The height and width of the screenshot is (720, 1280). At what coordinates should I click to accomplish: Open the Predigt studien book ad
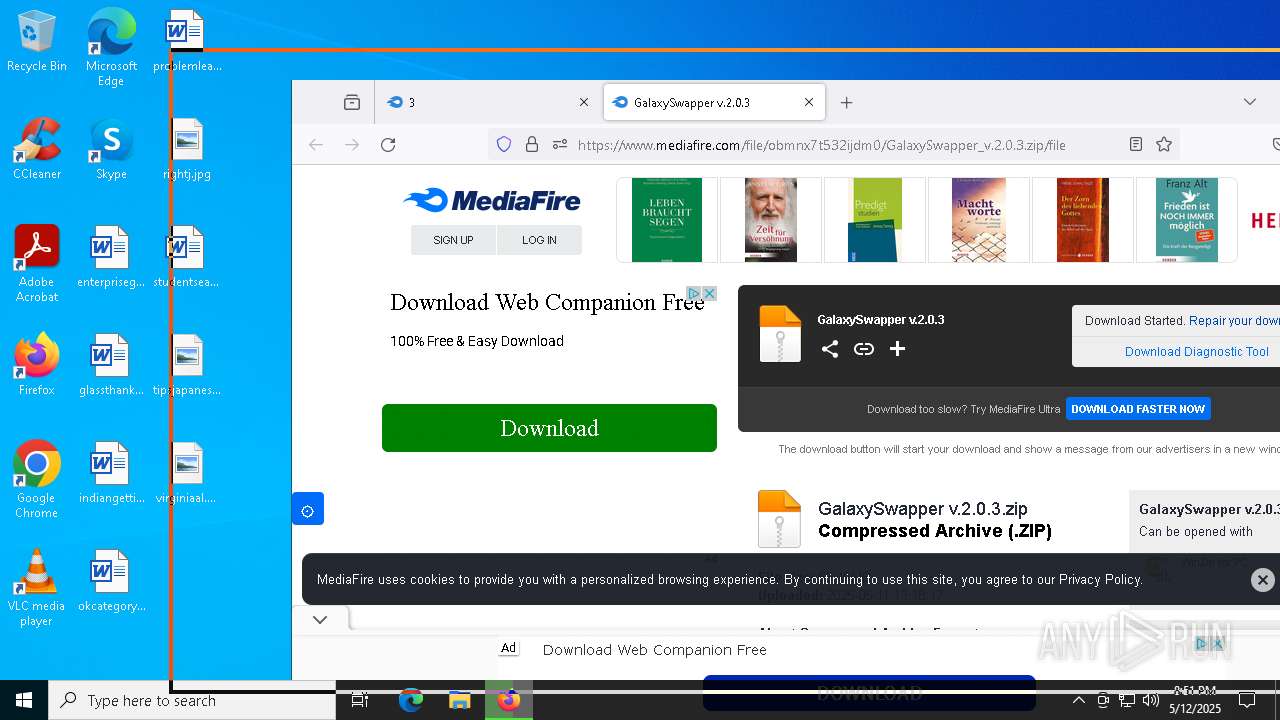point(875,220)
